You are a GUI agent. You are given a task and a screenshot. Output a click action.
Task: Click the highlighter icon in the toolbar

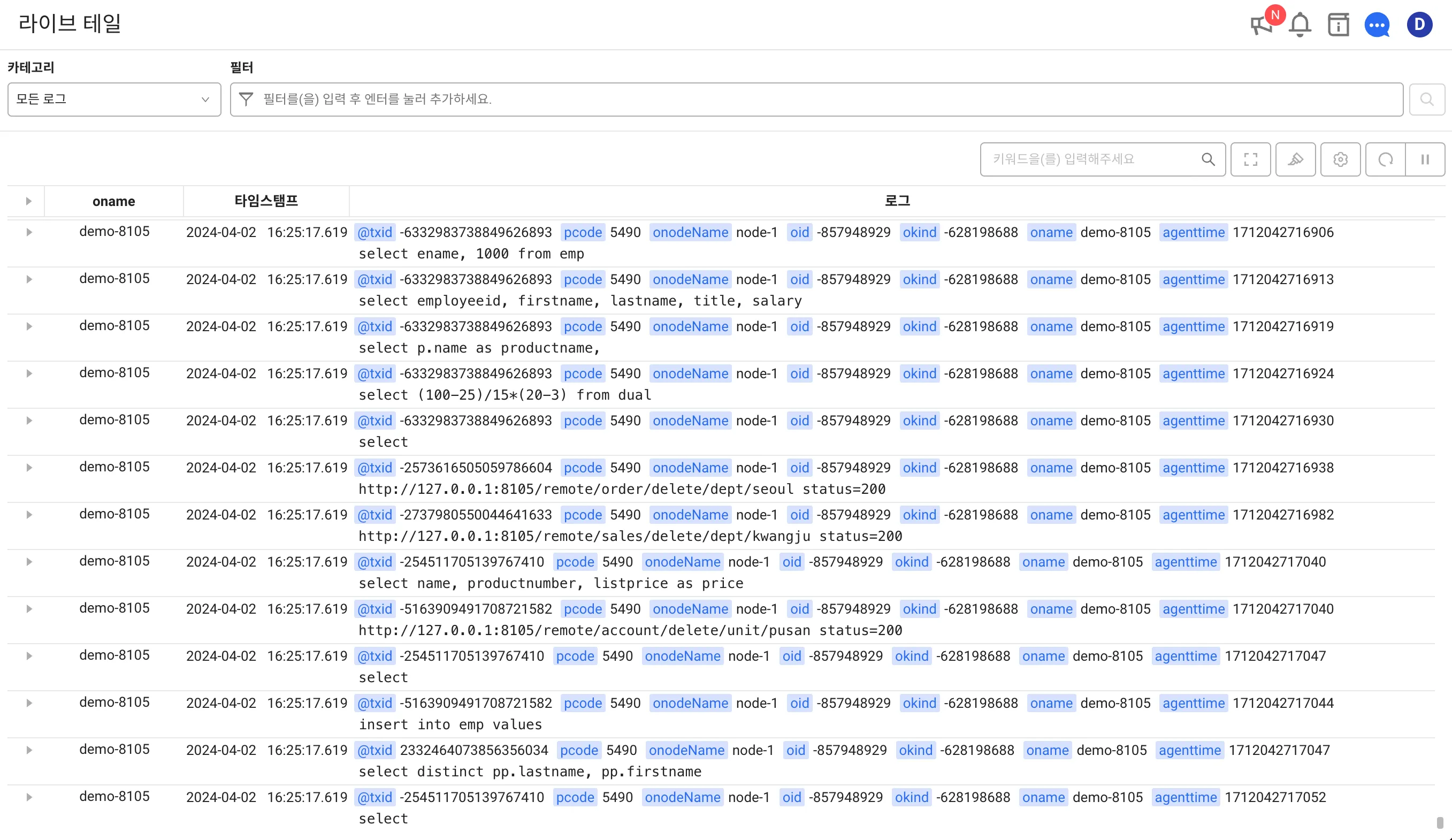(x=1295, y=159)
